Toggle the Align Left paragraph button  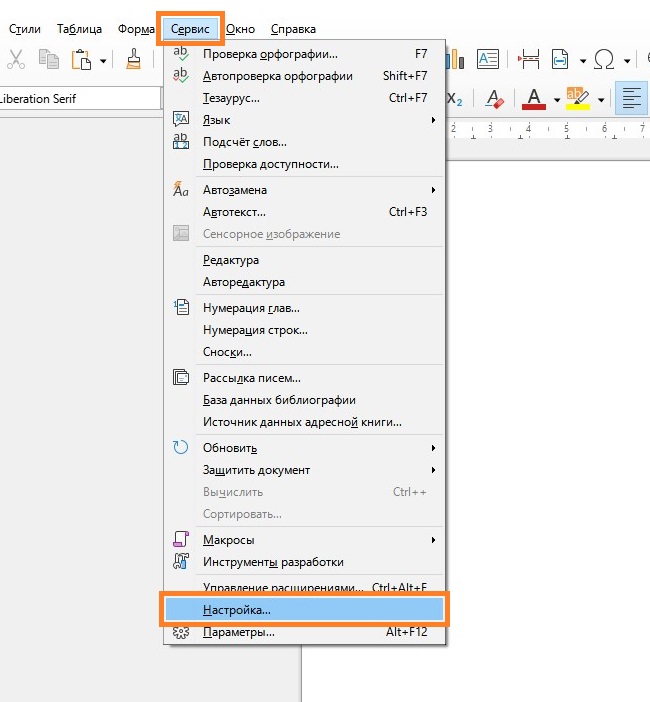click(x=631, y=99)
